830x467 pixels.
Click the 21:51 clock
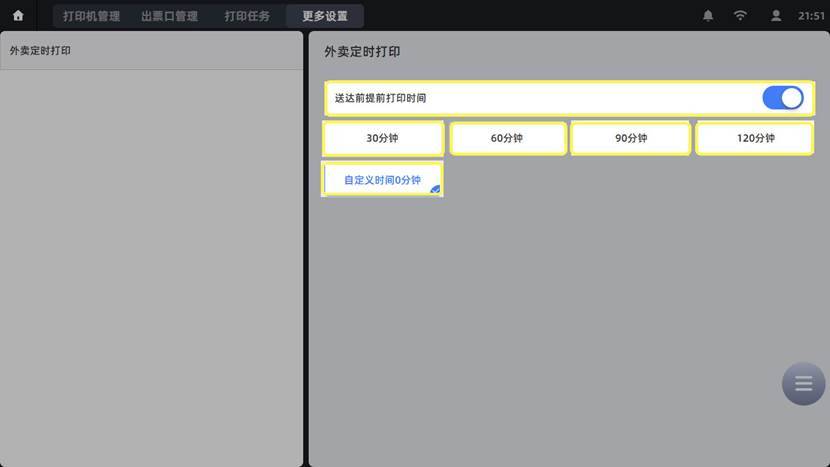point(811,16)
